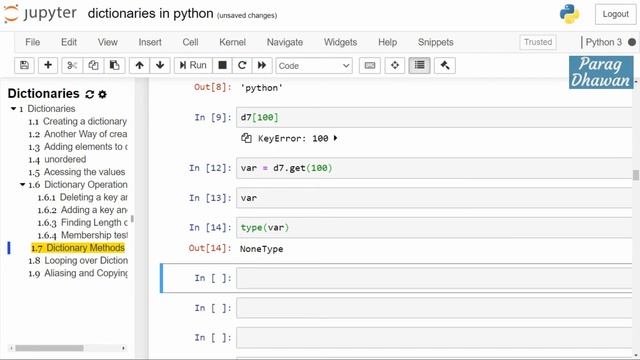Go to 1.9 Aliasing and Copying

(x=78, y=273)
